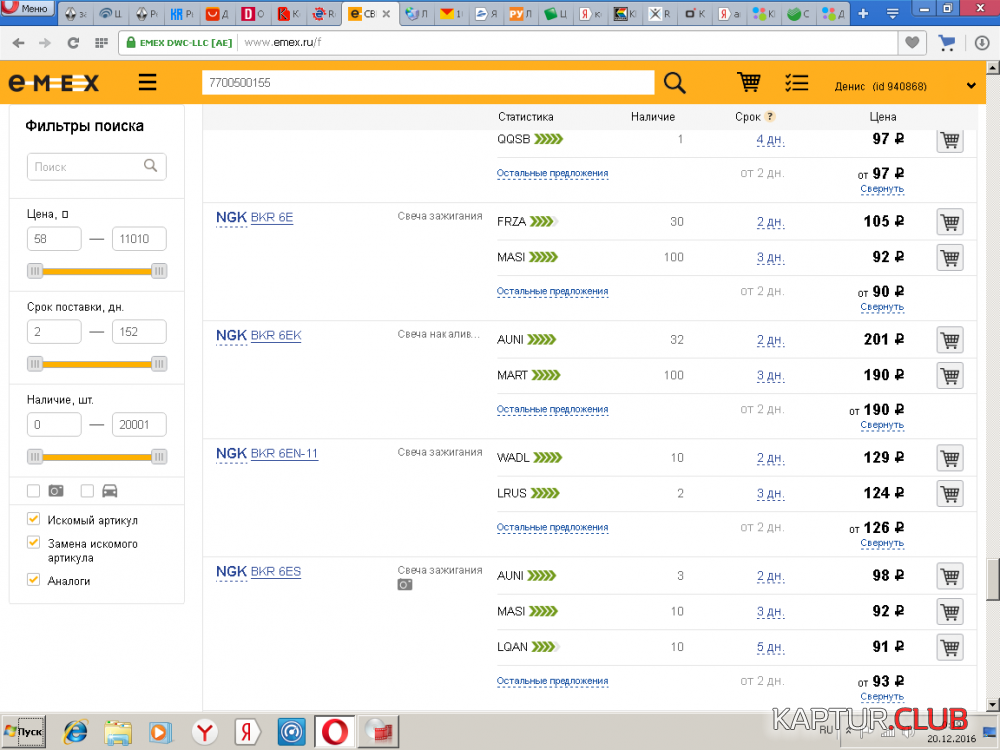The height and width of the screenshot is (750, 1000).
Task: Show Остальные предложения for BKR 6EN-11
Action: point(552,527)
